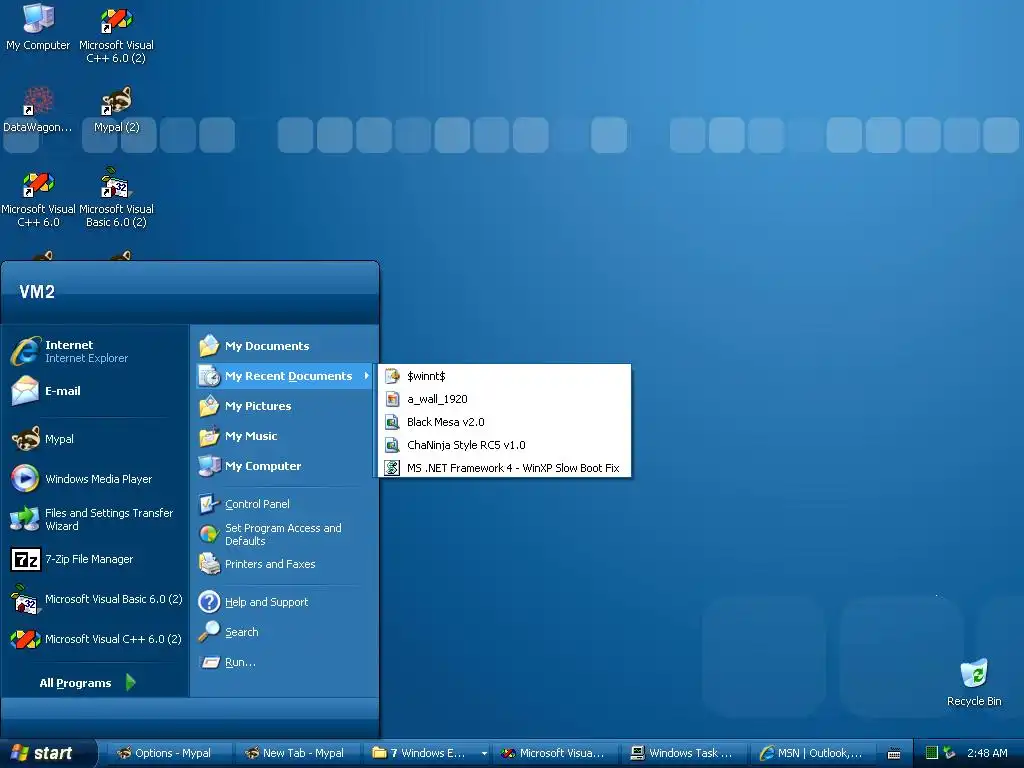Open My Music folder
Screen dimensions: 1024x768
click(x=284, y=436)
